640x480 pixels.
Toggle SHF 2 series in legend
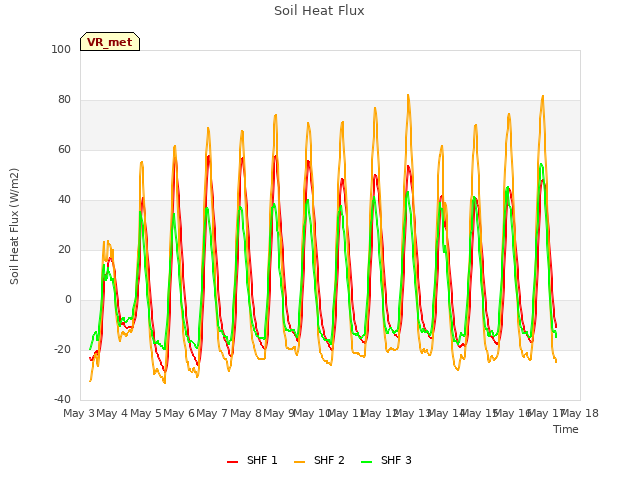319,460
